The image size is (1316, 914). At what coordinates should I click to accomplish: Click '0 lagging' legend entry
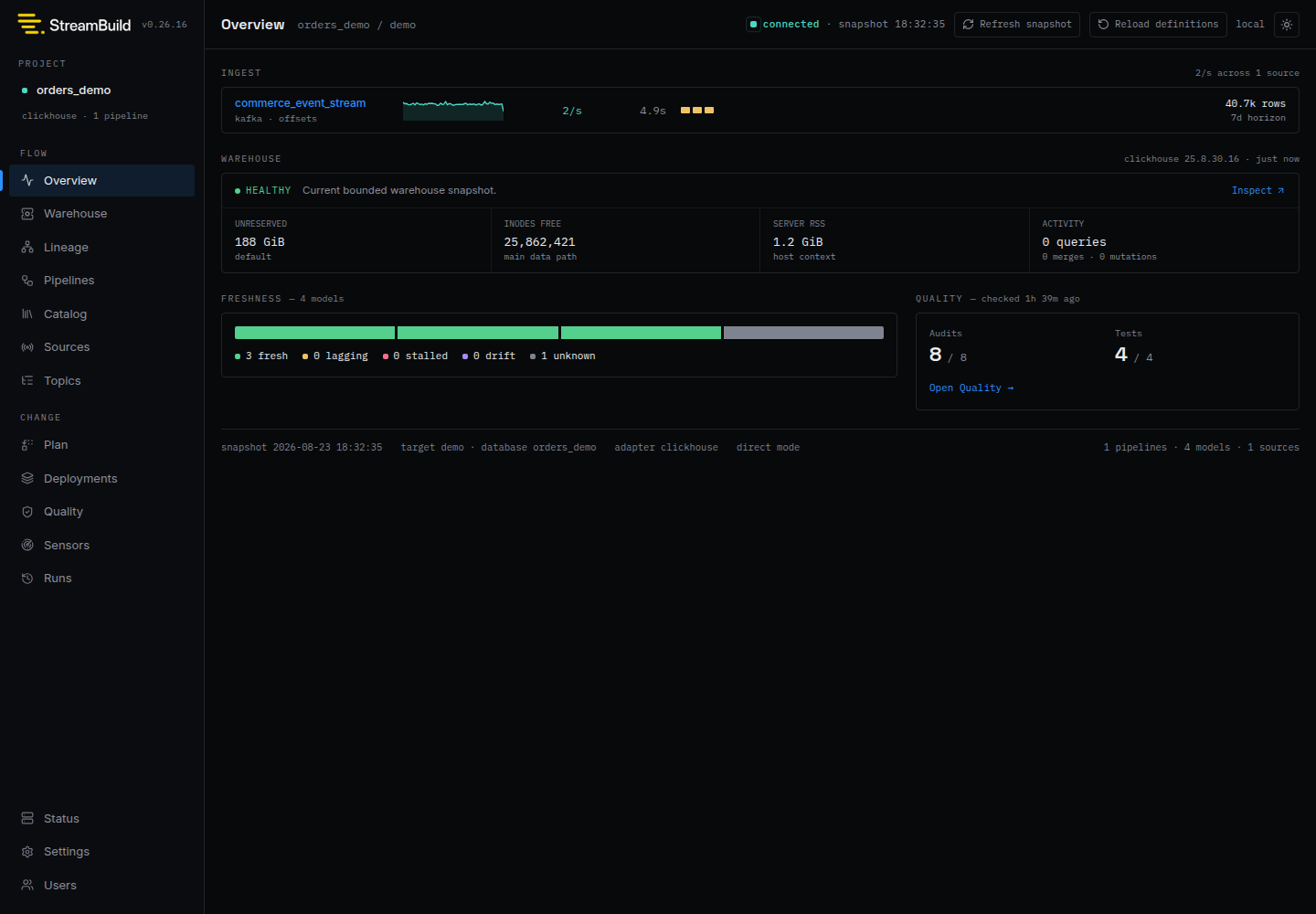335,356
